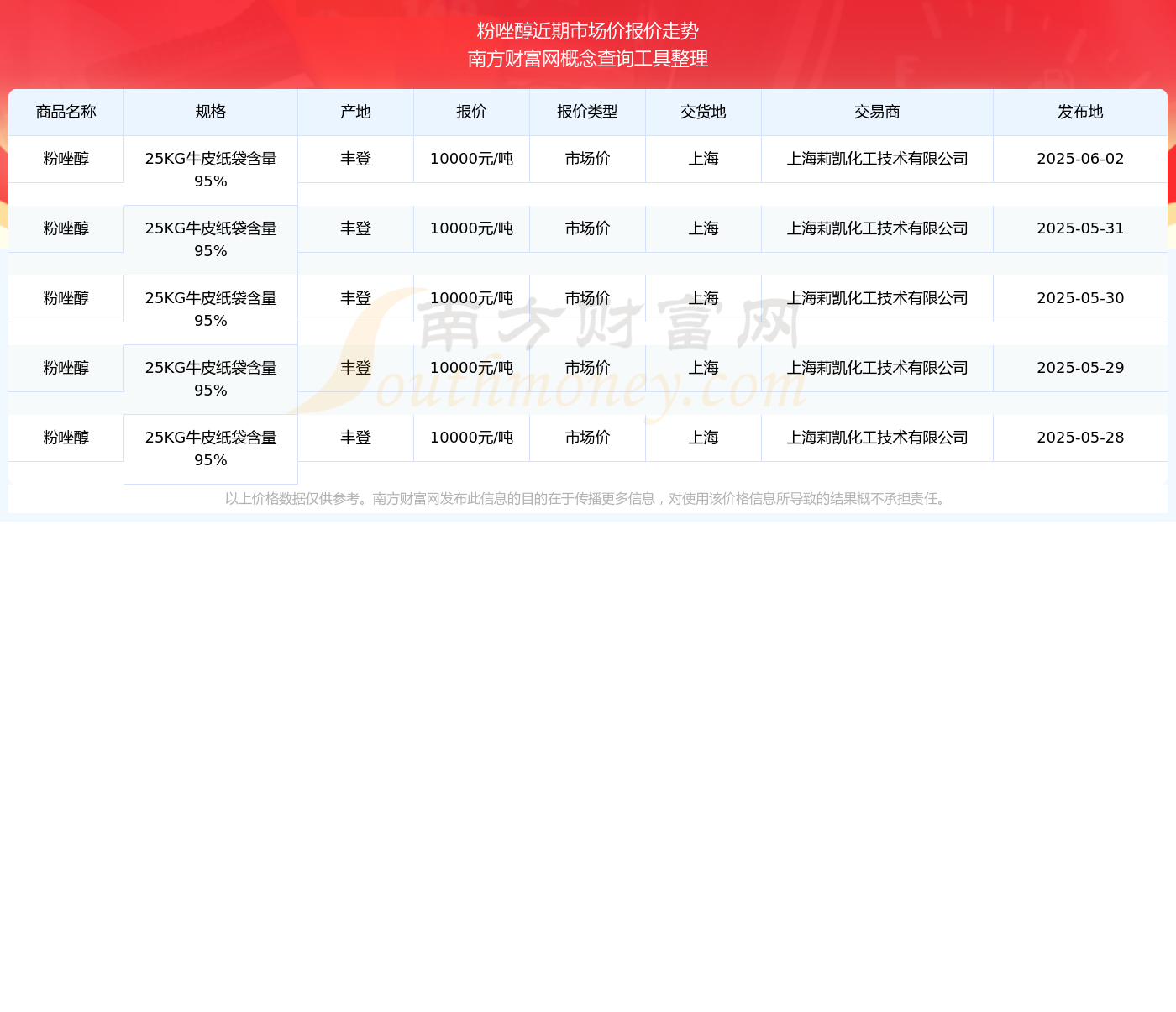Click the 发布地 column header

[x=1080, y=113]
